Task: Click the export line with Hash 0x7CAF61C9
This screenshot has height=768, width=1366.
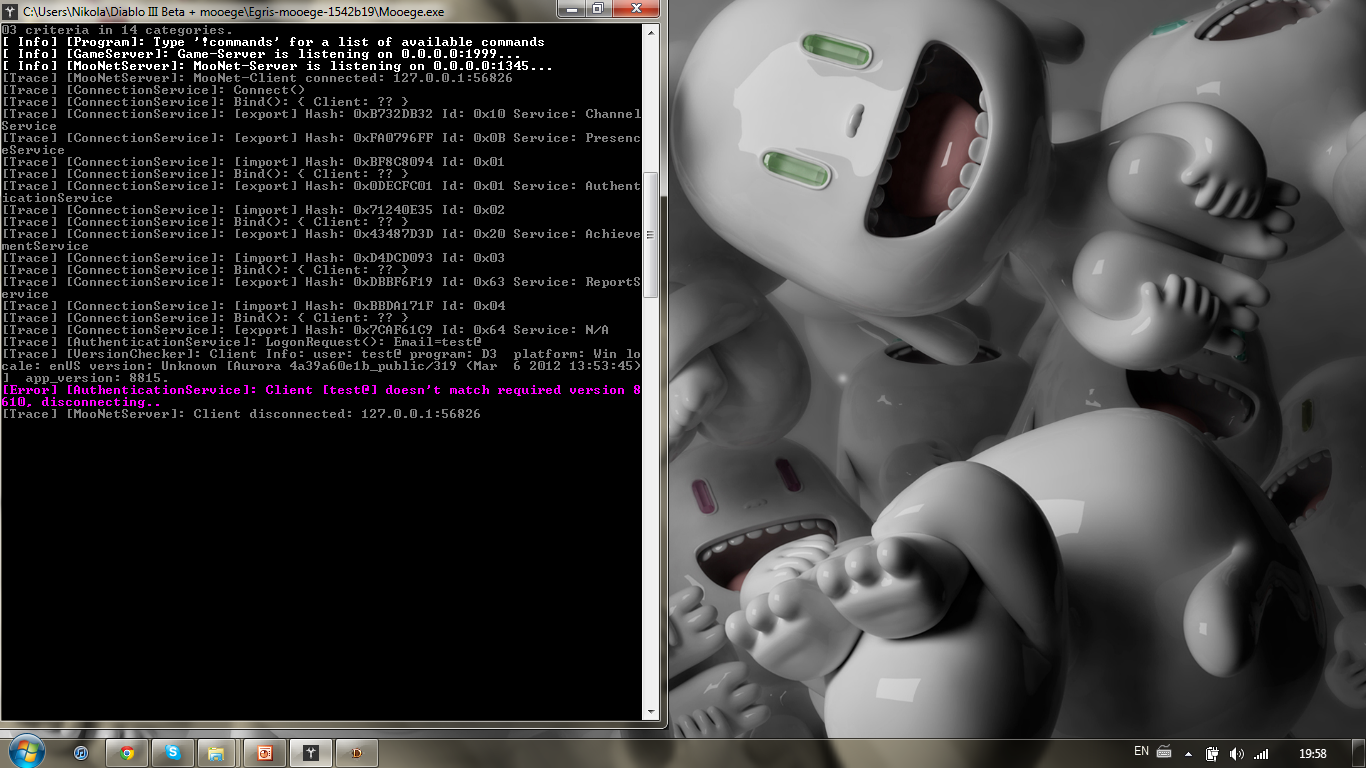Action: click(x=305, y=330)
